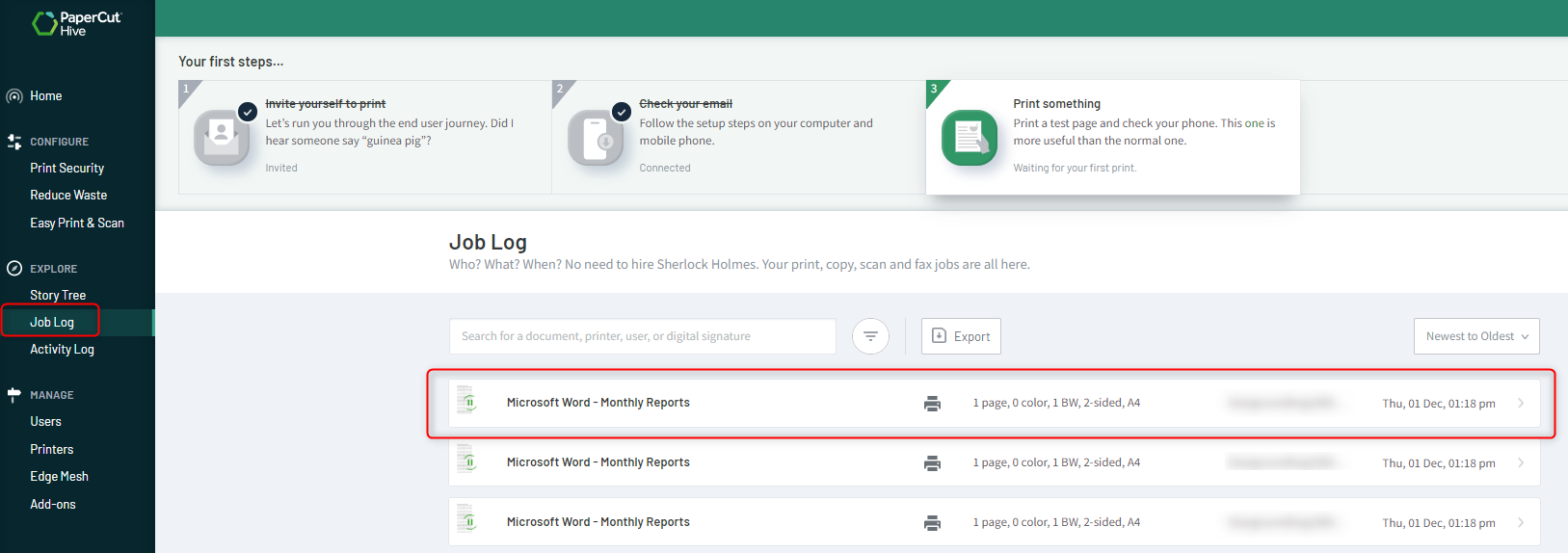Open Reduce Waste settings
Viewport: 1568px width, 553px height.
68,195
